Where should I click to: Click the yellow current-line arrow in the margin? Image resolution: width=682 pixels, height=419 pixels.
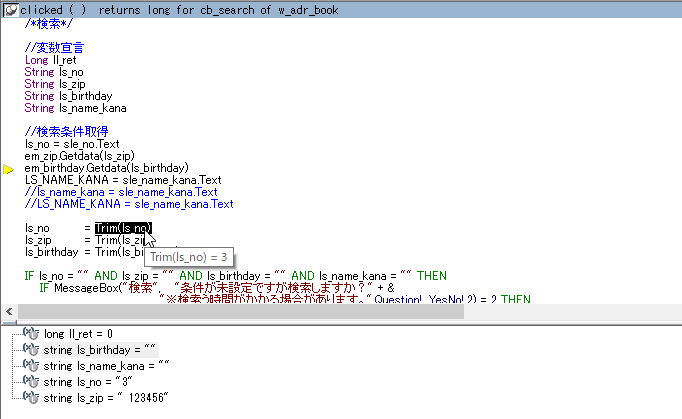click(x=9, y=170)
